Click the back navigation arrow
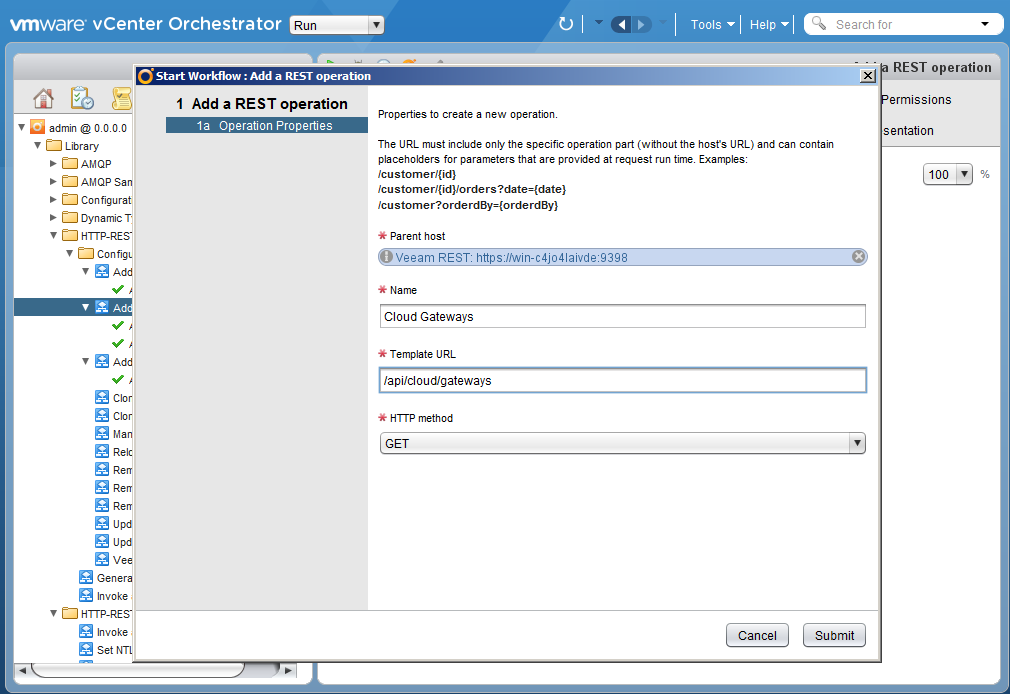 point(621,24)
